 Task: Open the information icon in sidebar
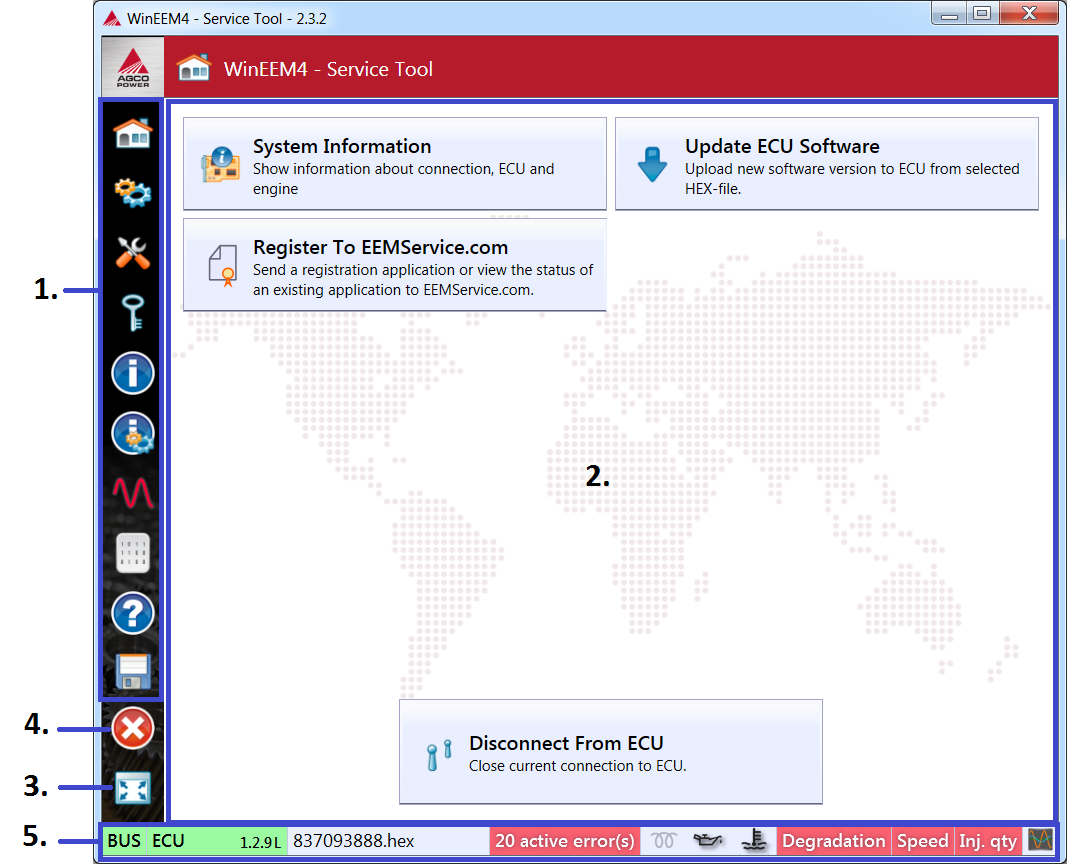click(x=132, y=373)
